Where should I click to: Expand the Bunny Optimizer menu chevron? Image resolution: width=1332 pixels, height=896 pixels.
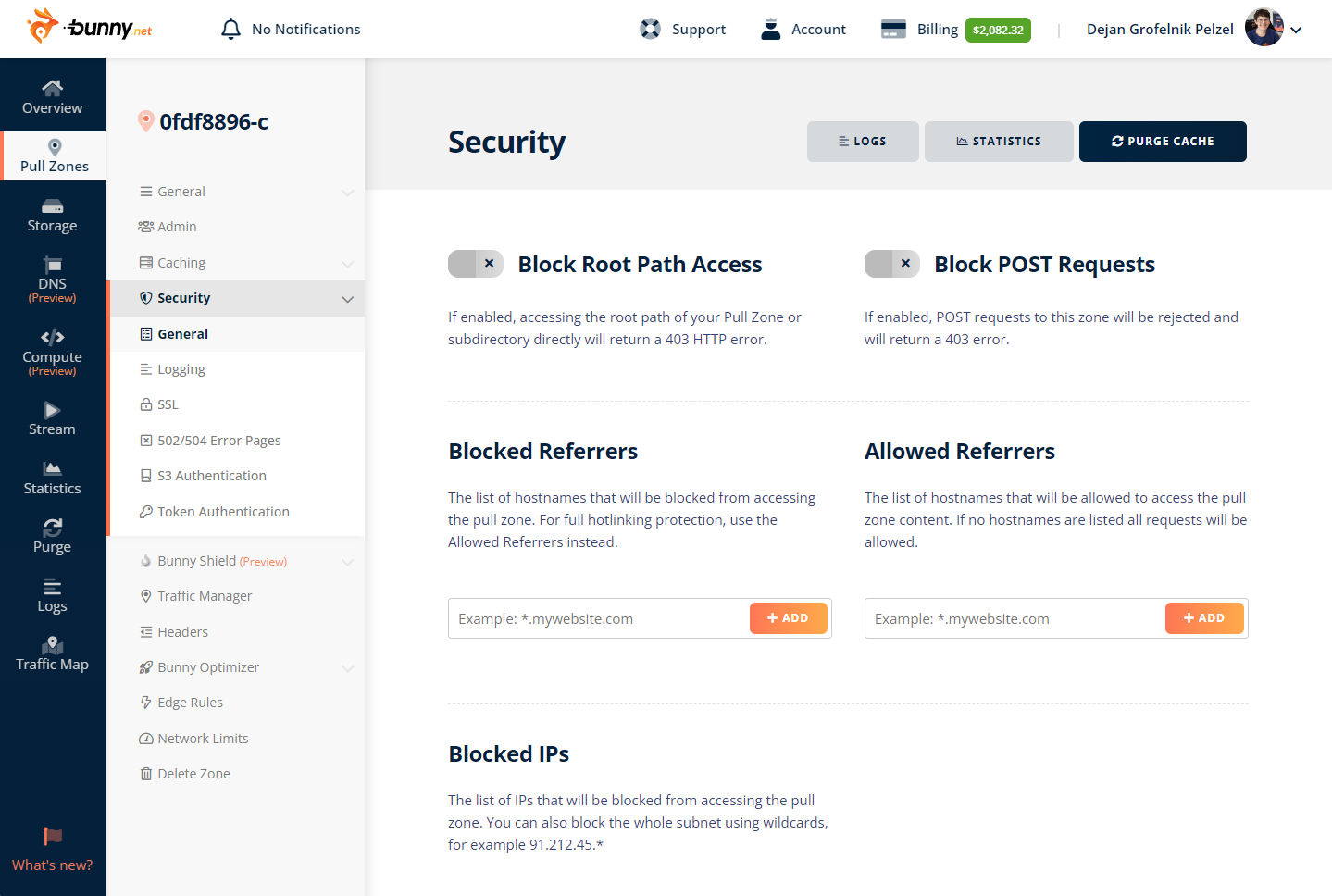tap(348, 668)
